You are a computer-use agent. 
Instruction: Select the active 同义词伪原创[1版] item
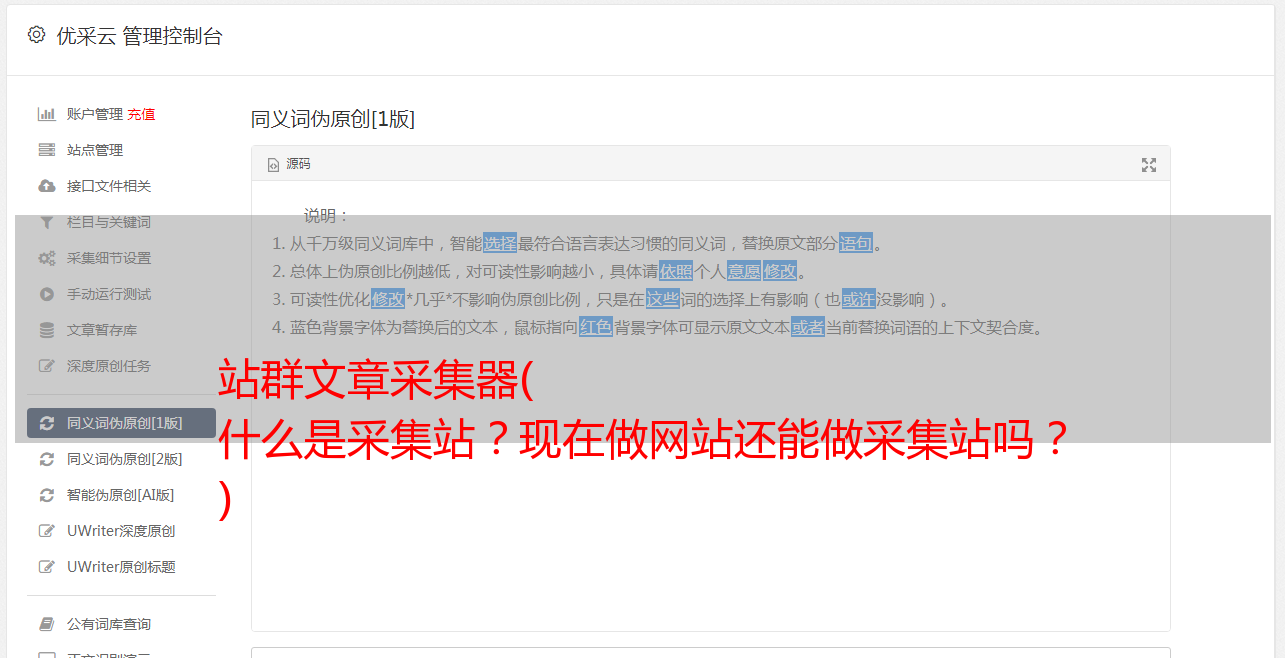click(x=121, y=423)
